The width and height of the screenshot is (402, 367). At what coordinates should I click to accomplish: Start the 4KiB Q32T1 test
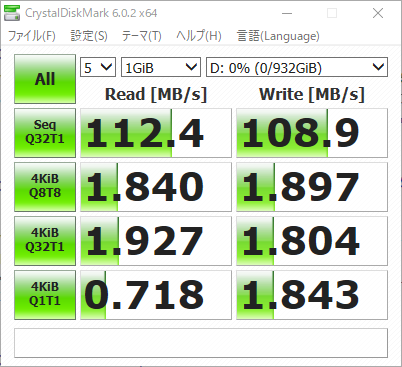45,241
